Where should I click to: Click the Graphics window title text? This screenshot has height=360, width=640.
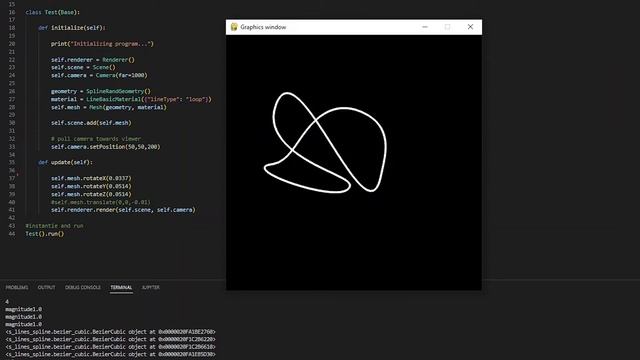click(263, 27)
